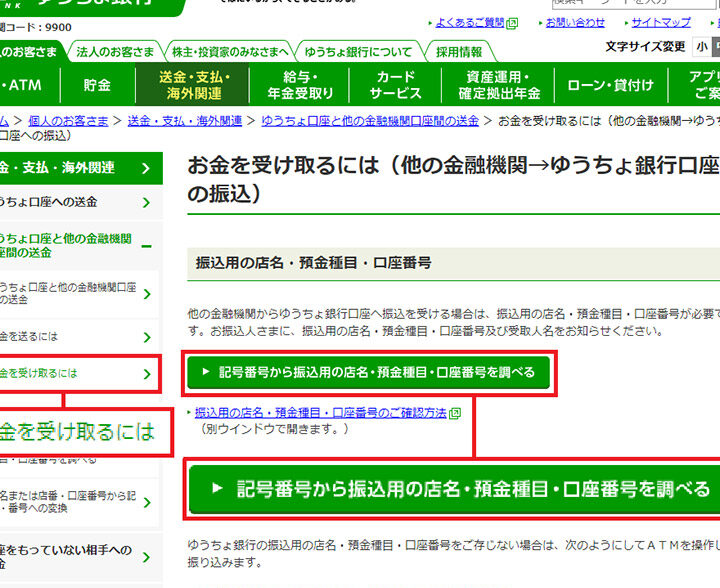Open the 資産運用・確定拠出年金 navigation menu
720x588 pixels.
pos(499,85)
